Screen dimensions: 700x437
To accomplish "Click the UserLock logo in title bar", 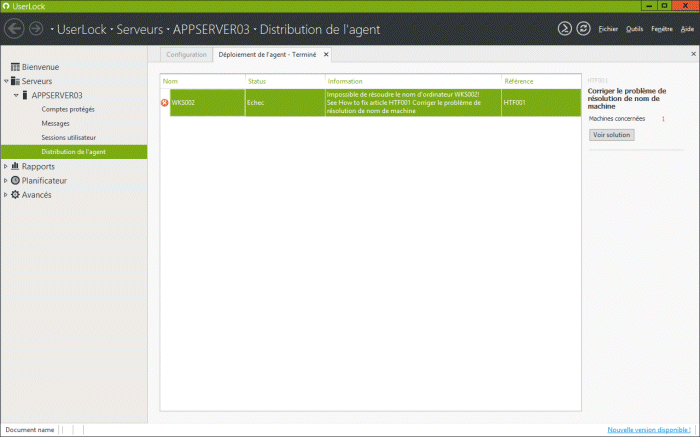I will [6, 6].
